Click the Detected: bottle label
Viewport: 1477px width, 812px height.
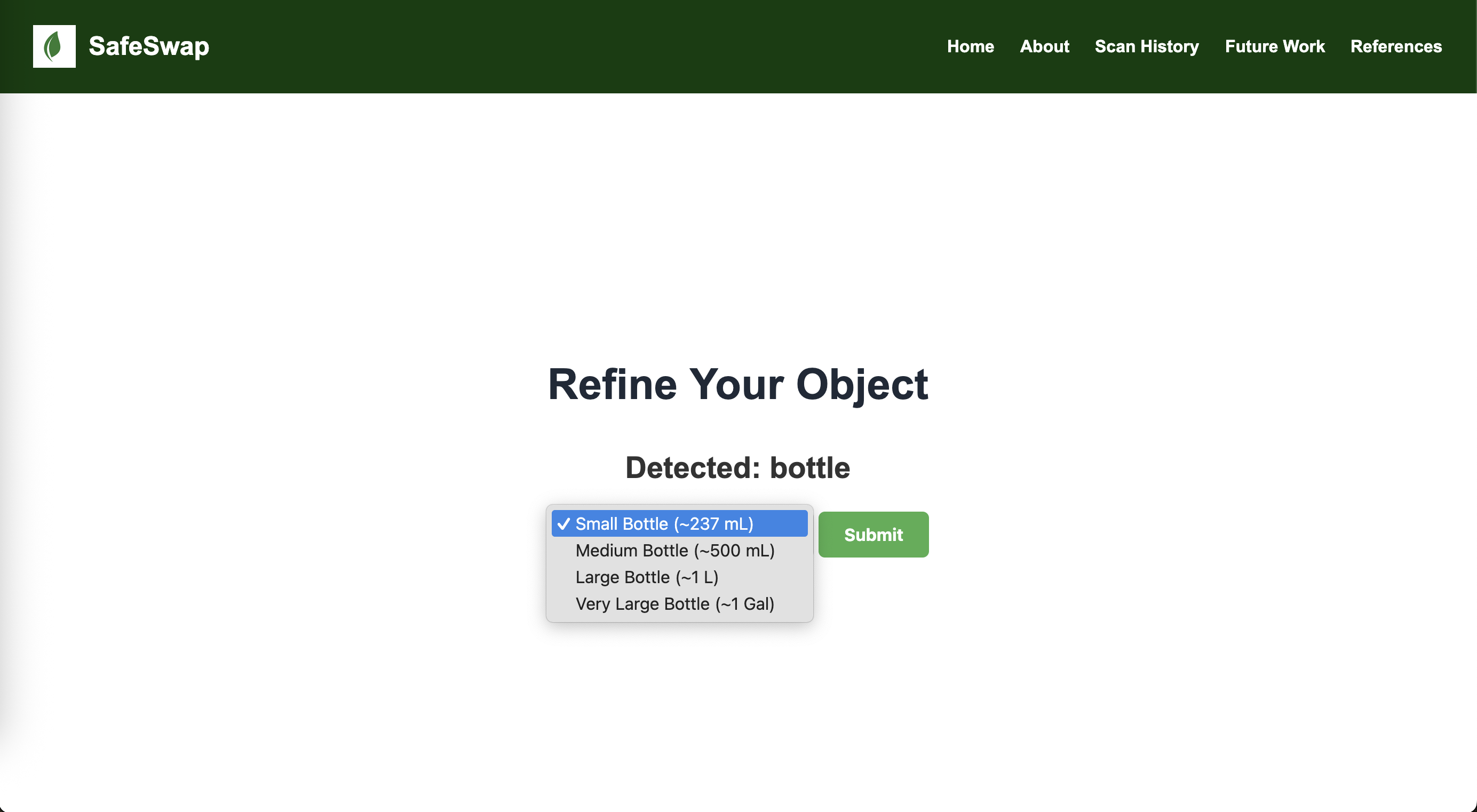pos(737,467)
